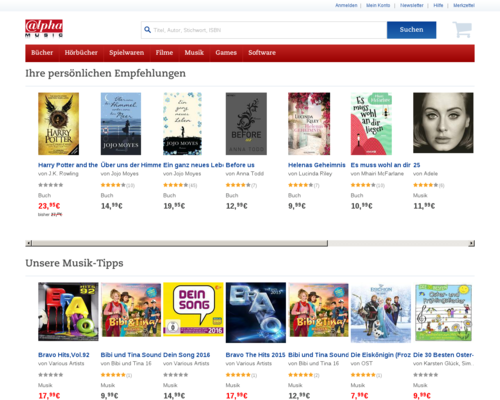Click the alpha music logo

[x=44, y=28]
